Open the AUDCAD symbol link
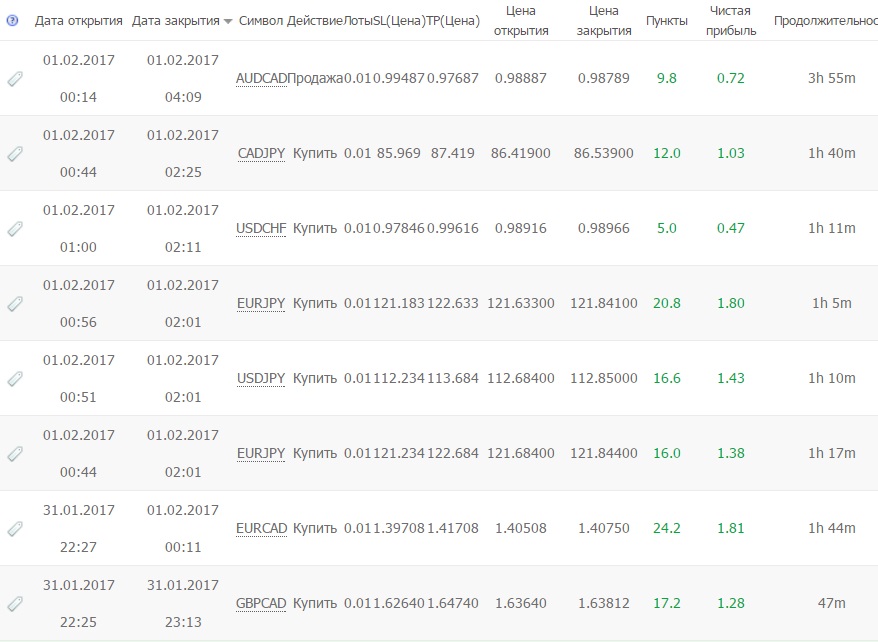Viewport: 878px width, 642px height. click(x=261, y=78)
